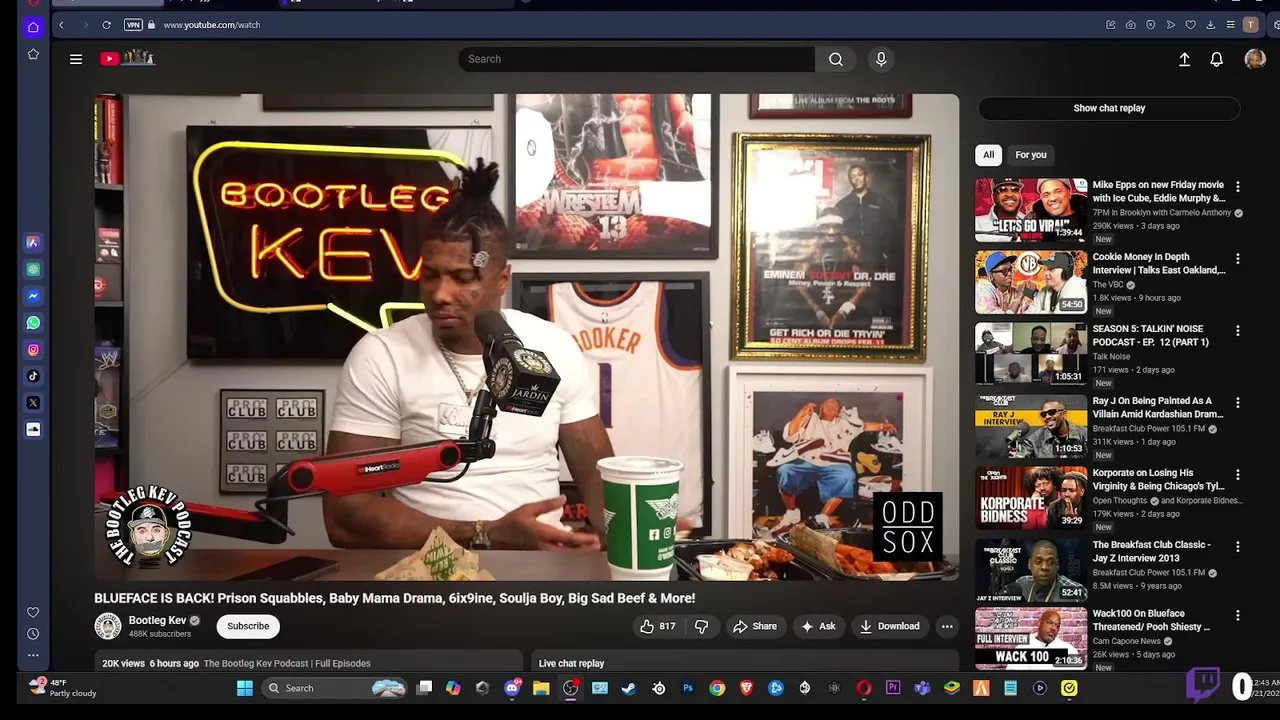Open options for Ray J video
The image size is (1280, 720).
[1238, 403]
